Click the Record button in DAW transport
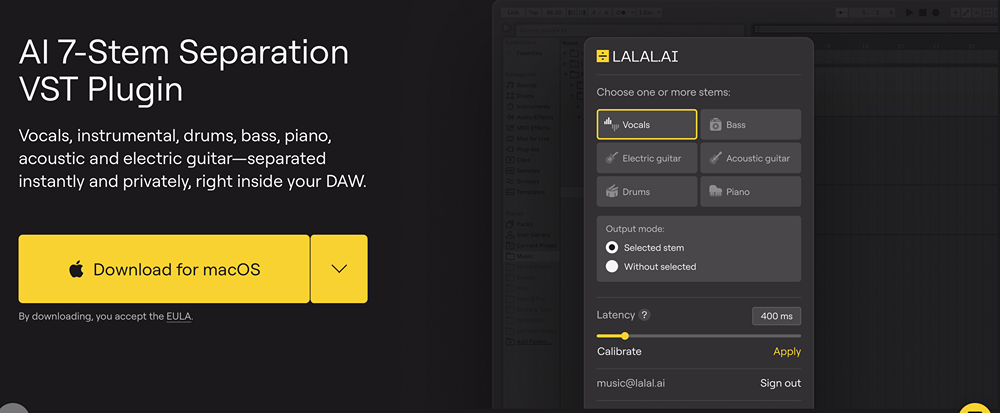The height and width of the screenshot is (413, 1000). click(936, 12)
